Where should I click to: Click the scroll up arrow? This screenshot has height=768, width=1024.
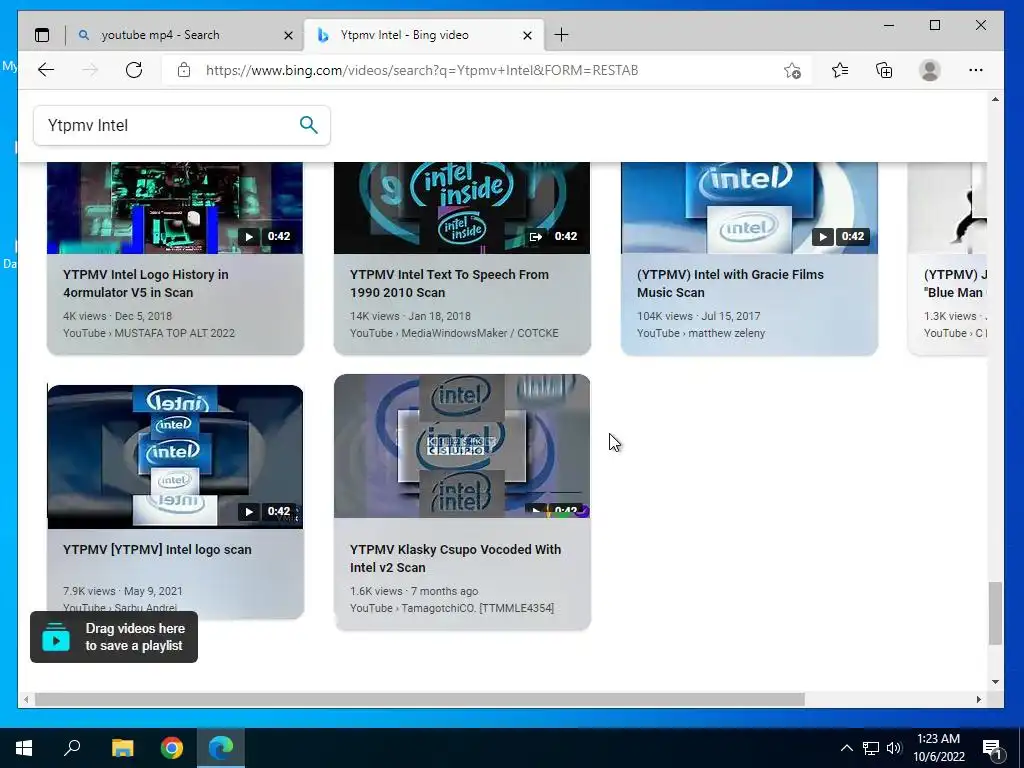995,99
